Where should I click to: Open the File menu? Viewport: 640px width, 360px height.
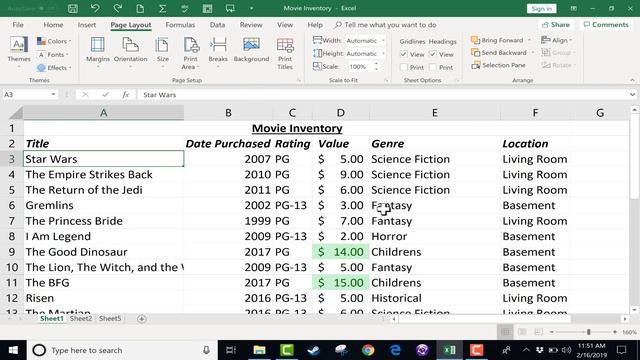tap(18, 25)
